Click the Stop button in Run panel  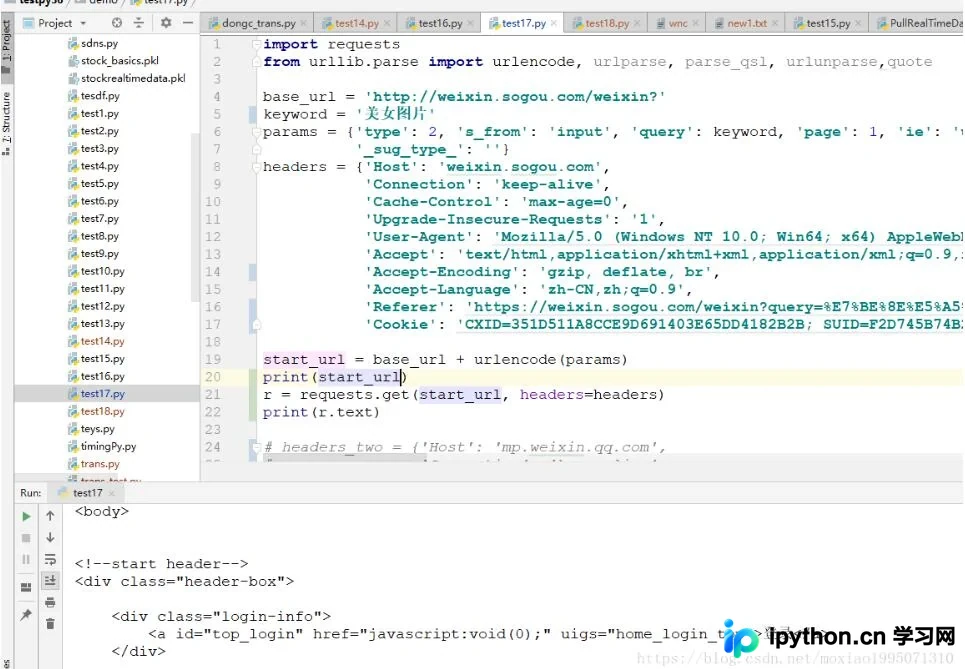click(x=26, y=538)
